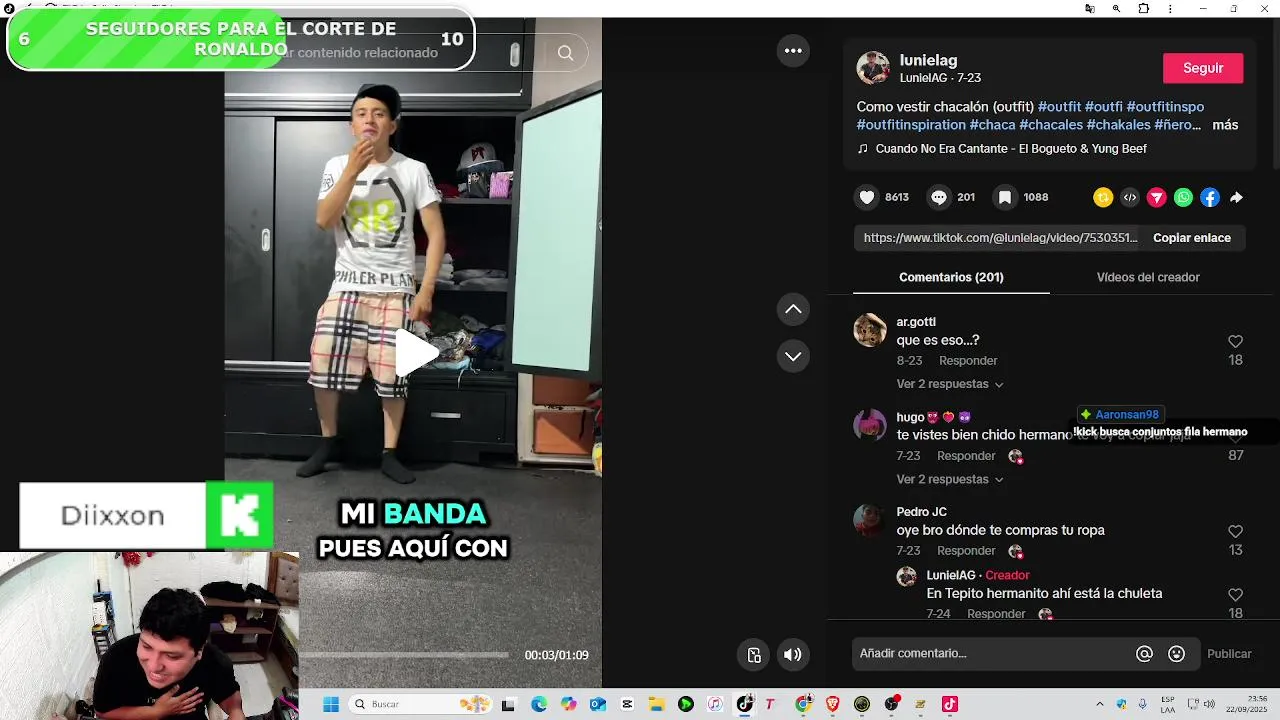Open the #outfitinspiration hashtag

[x=911, y=125]
